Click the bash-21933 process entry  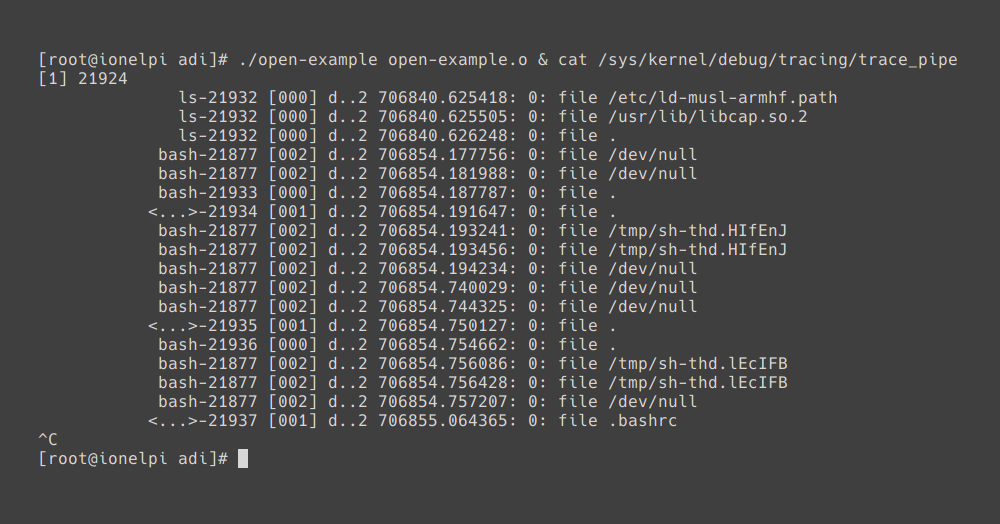coord(208,193)
